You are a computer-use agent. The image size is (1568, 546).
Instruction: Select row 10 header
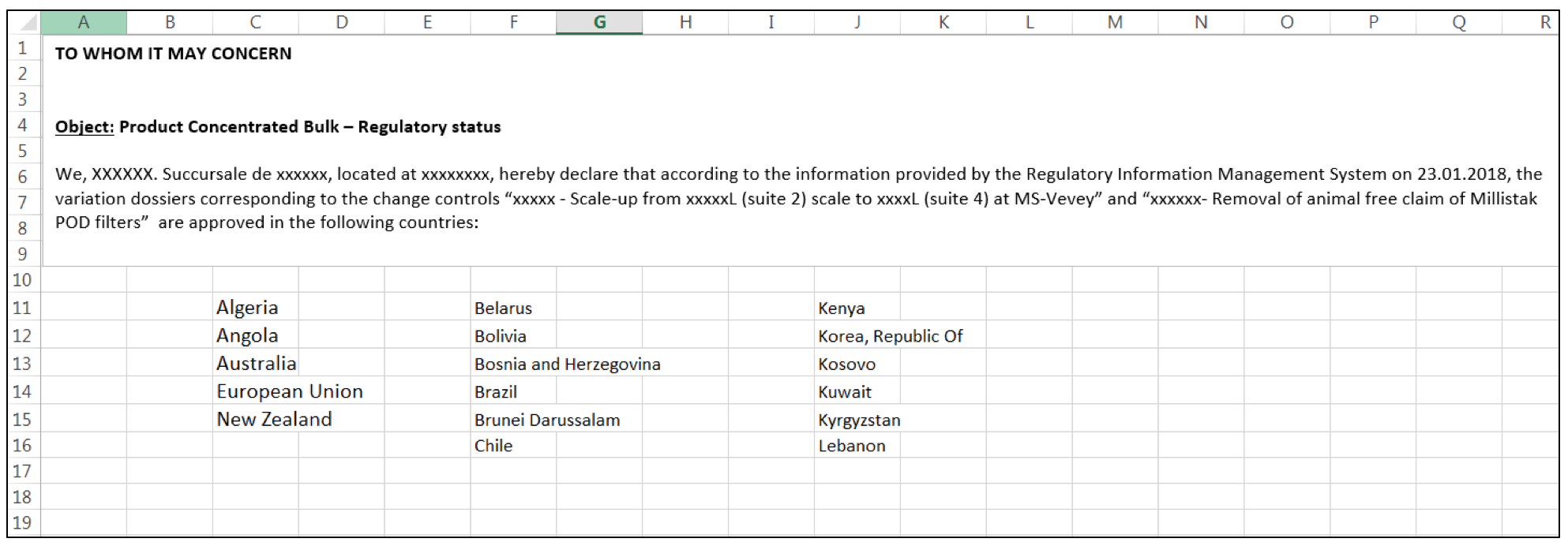[x=23, y=280]
